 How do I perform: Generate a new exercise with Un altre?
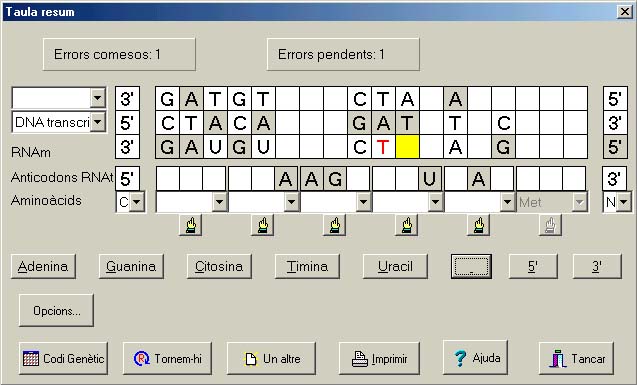[x=271, y=358]
